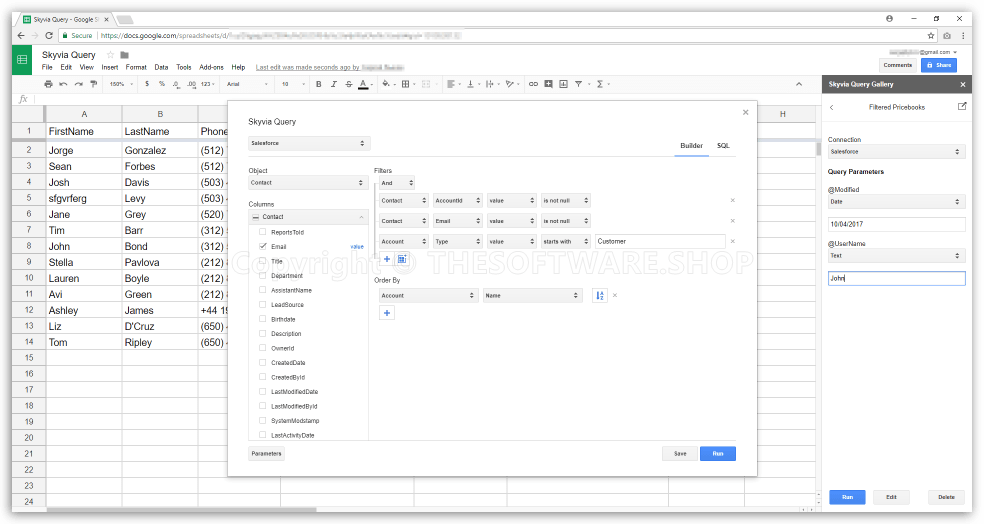
Task: Add a filter condition with plus icon
Action: [x=387, y=259]
